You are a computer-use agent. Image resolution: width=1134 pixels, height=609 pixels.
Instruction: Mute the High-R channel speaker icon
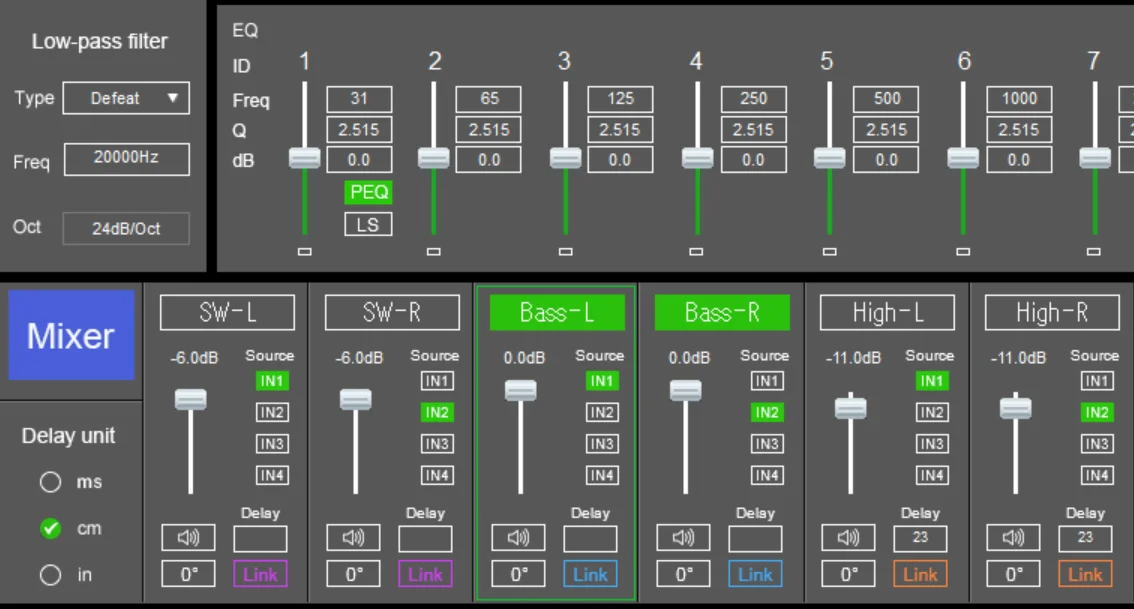1013,538
